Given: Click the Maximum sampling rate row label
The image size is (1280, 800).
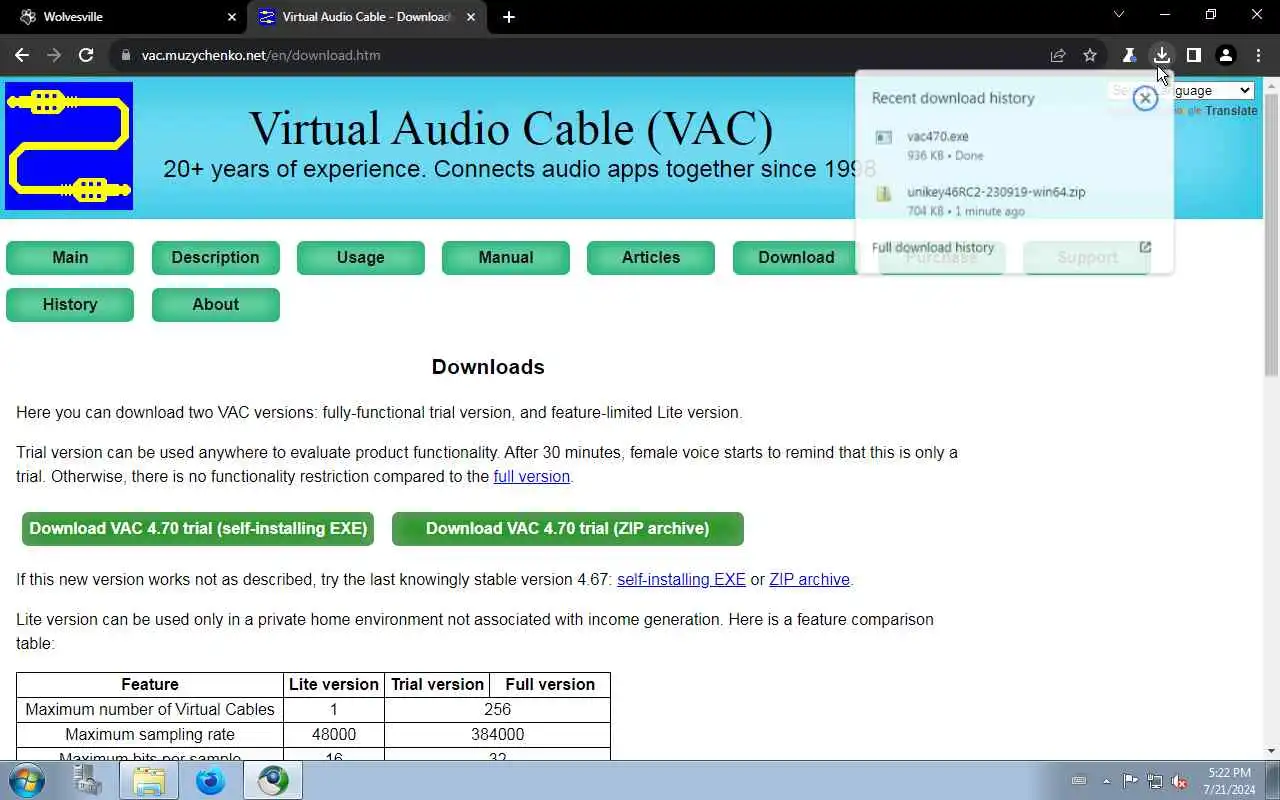Looking at the screenshot, I should [150, 734].
